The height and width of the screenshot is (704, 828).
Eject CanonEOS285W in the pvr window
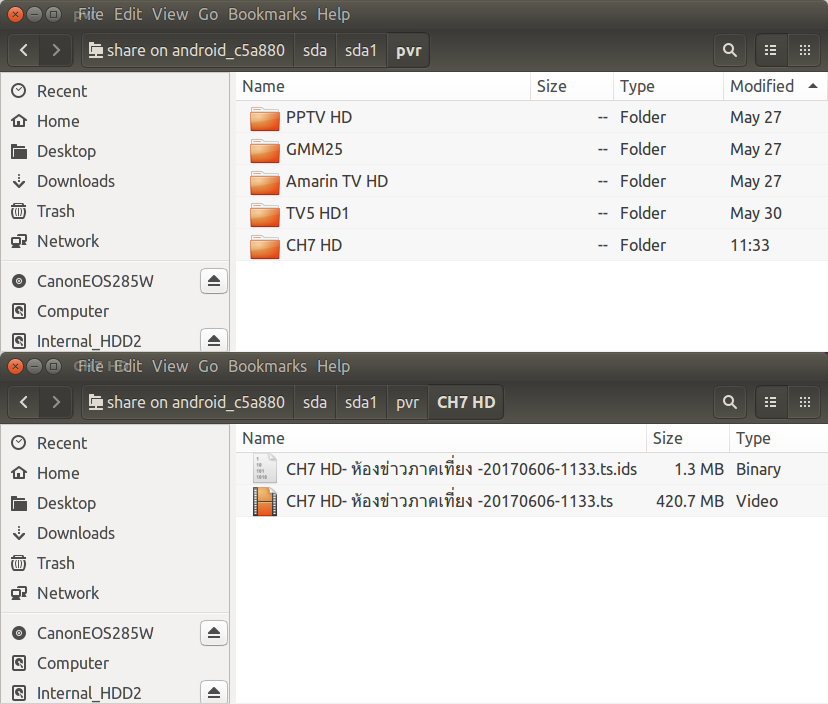214,281
